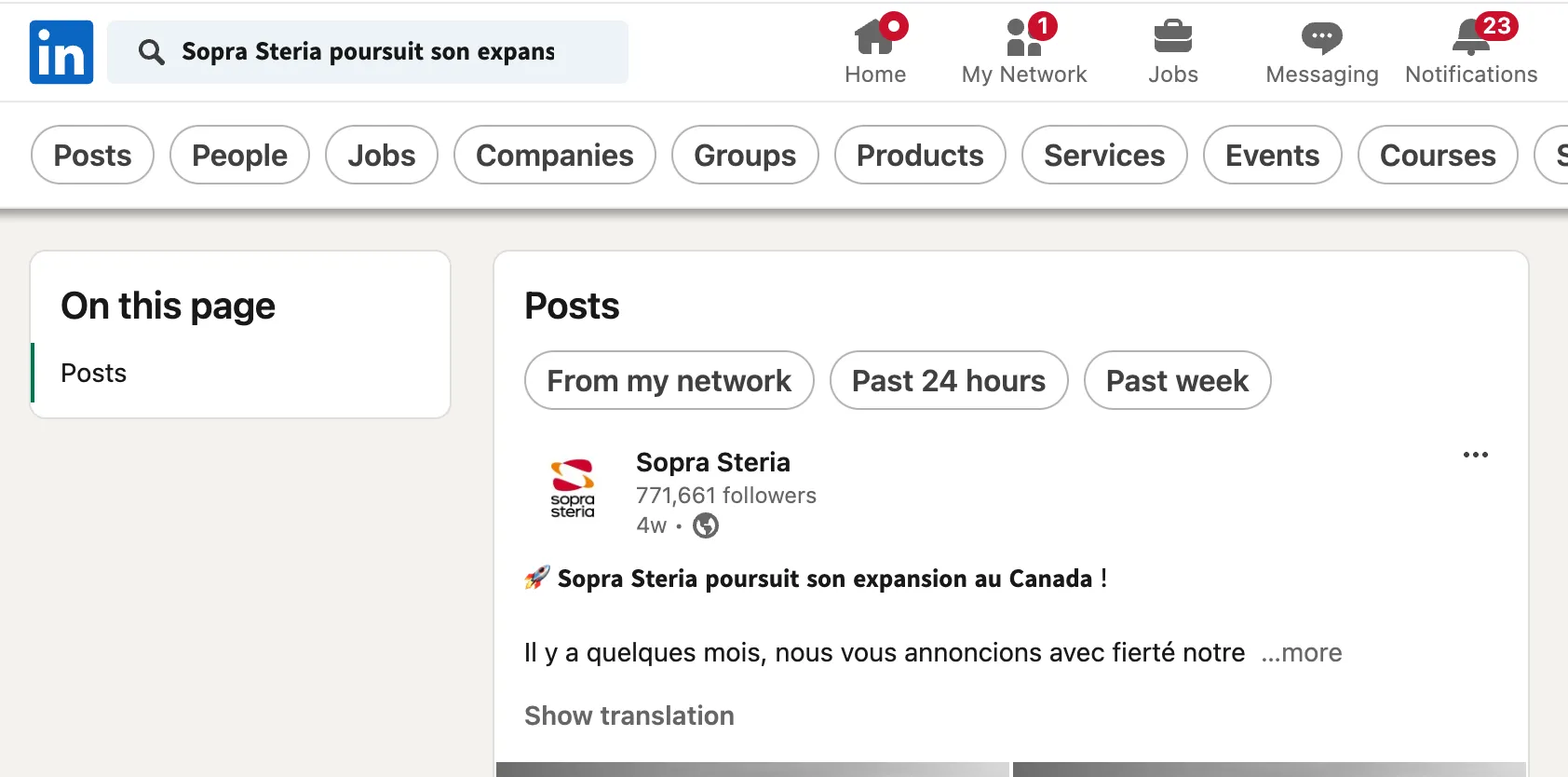Open the post's three-dot options menu
Screen dimensions: 1568x777
point(1475,455)
